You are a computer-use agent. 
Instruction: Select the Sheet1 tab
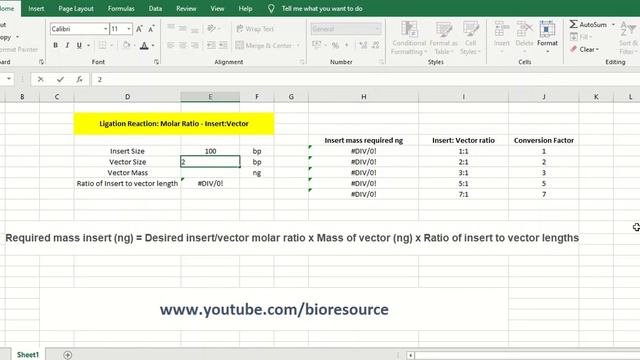click(28, 355)
